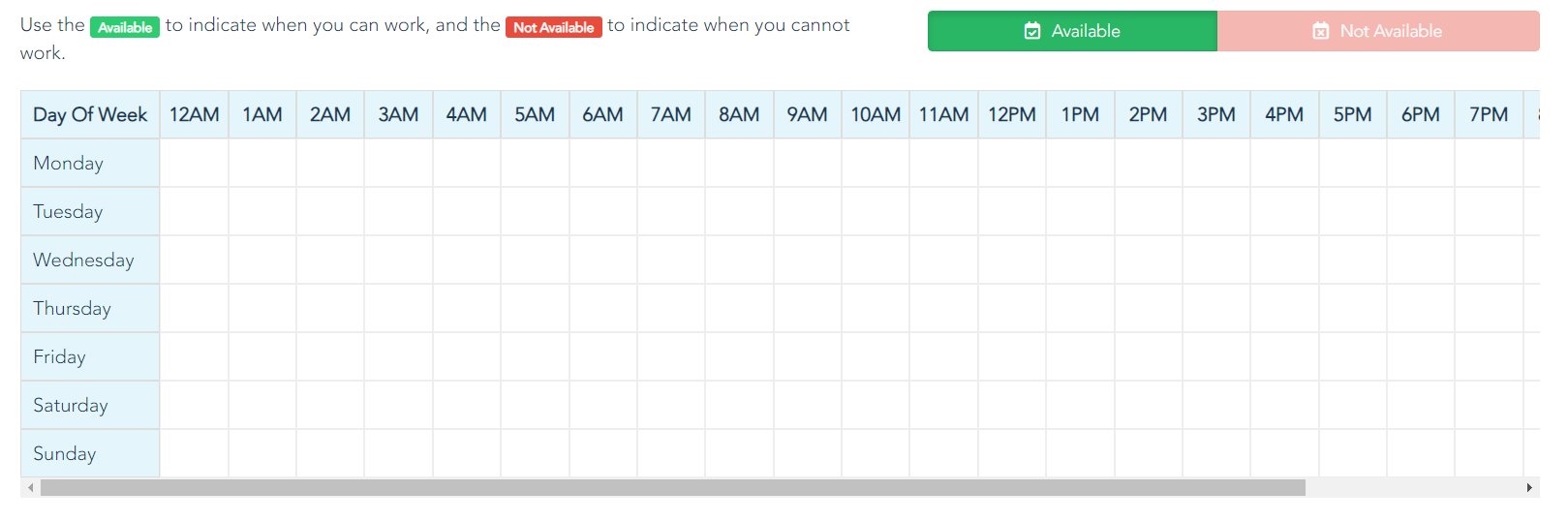
Task: Select the Friday 5PM cell
Action: tap(1353, 356)
